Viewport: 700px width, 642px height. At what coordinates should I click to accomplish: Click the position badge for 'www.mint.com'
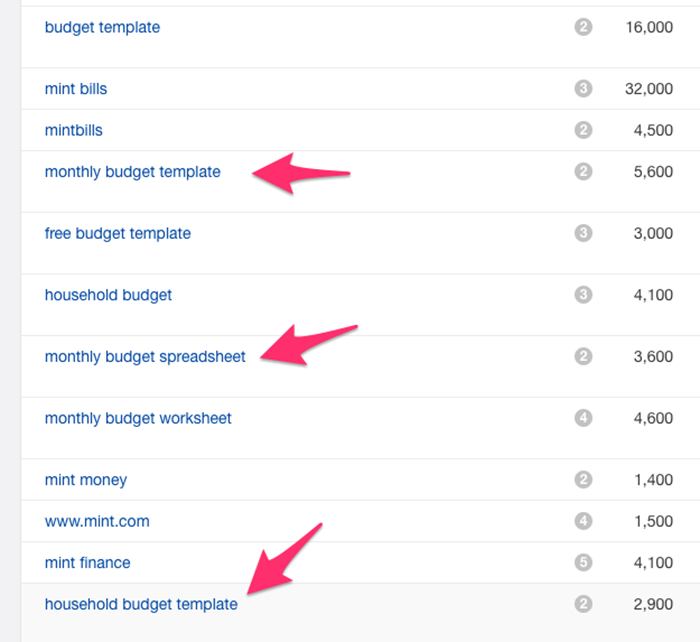click(583, 521)
